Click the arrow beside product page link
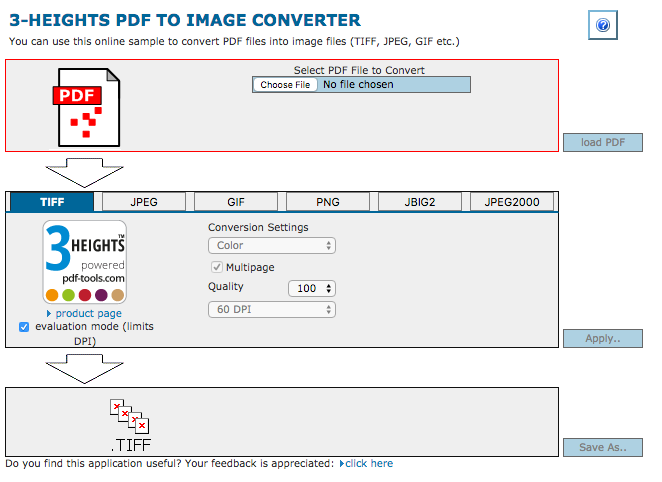The height and width of the screenshot is (482, 662). (x=49, y=314)
